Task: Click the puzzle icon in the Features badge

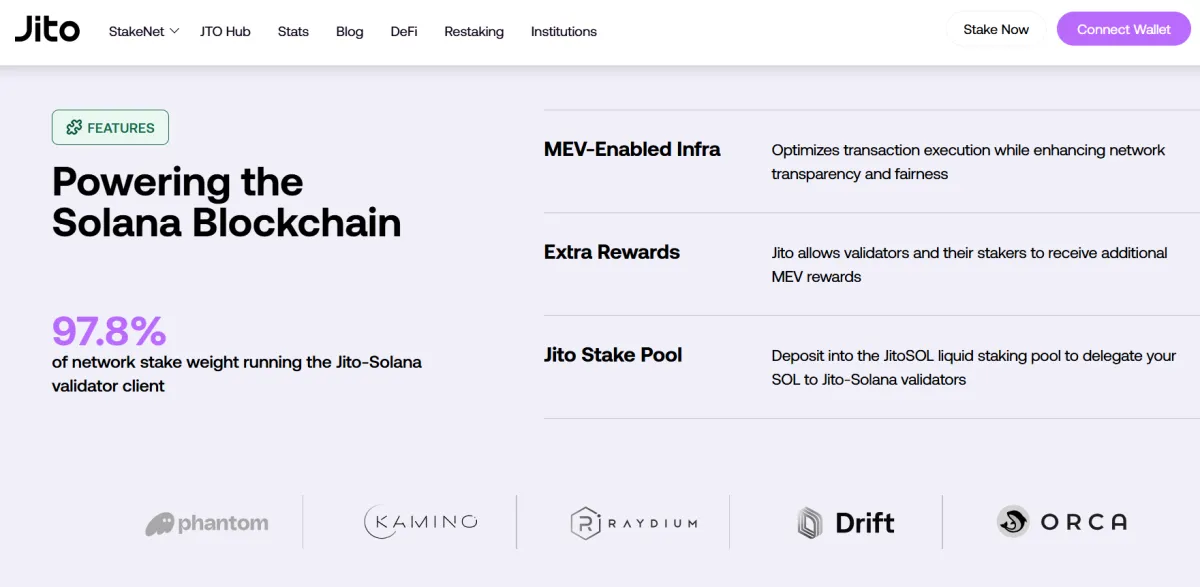Action: coord(72,127)
